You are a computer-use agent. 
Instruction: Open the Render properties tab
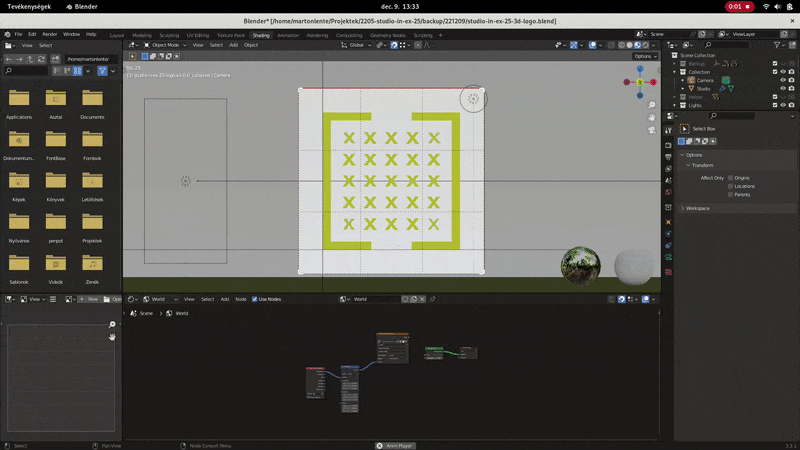[668, 145]
